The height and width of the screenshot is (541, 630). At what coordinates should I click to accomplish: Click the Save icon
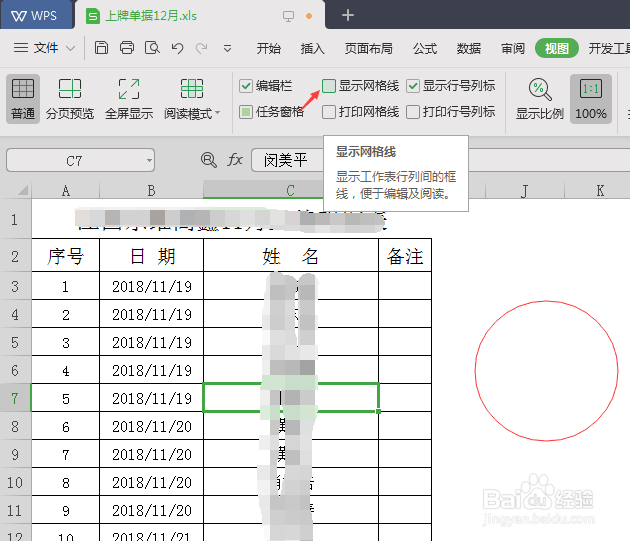pyautogui.click(x=101, y=48)
